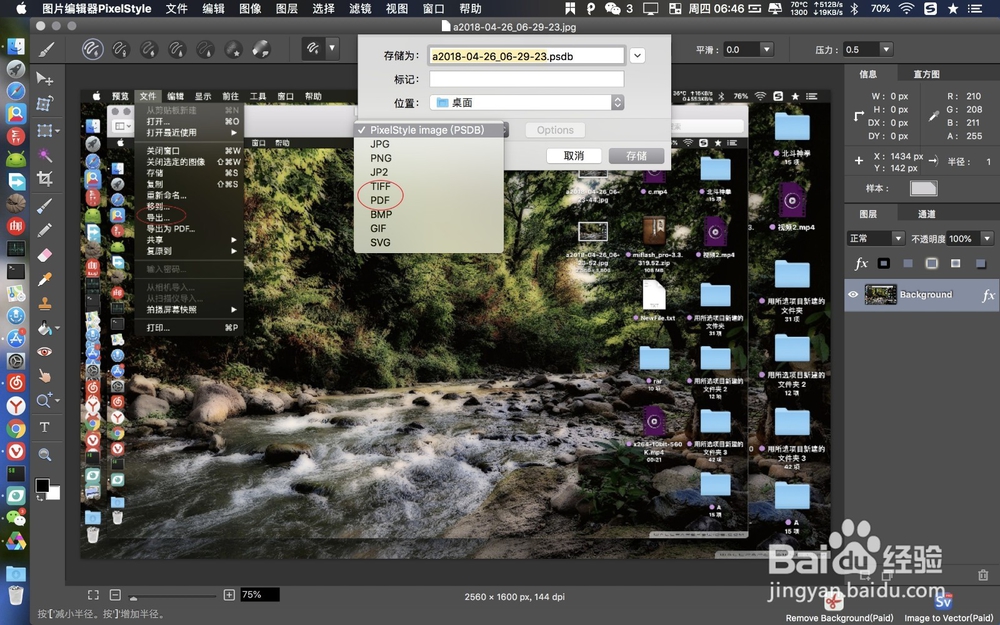This screenshot has height=625, width=1000.
Task: Click the Remove Background(Paid) icon
Action: [x=833, y=602]
